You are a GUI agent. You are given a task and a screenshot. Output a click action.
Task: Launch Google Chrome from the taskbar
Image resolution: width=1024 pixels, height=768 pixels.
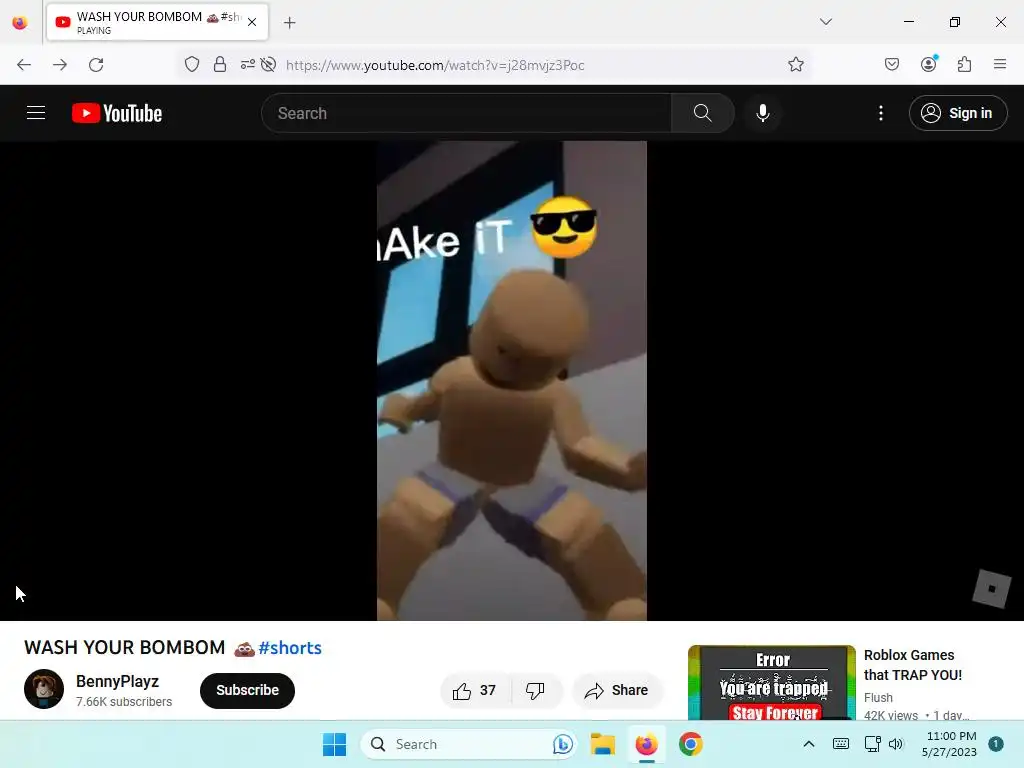coord(690,744)
